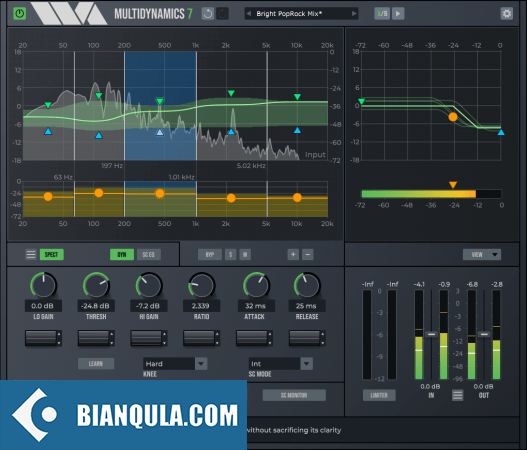Remove a band with minus button
The width and height of the screenshot is (527, 450).
coord(308,254)
